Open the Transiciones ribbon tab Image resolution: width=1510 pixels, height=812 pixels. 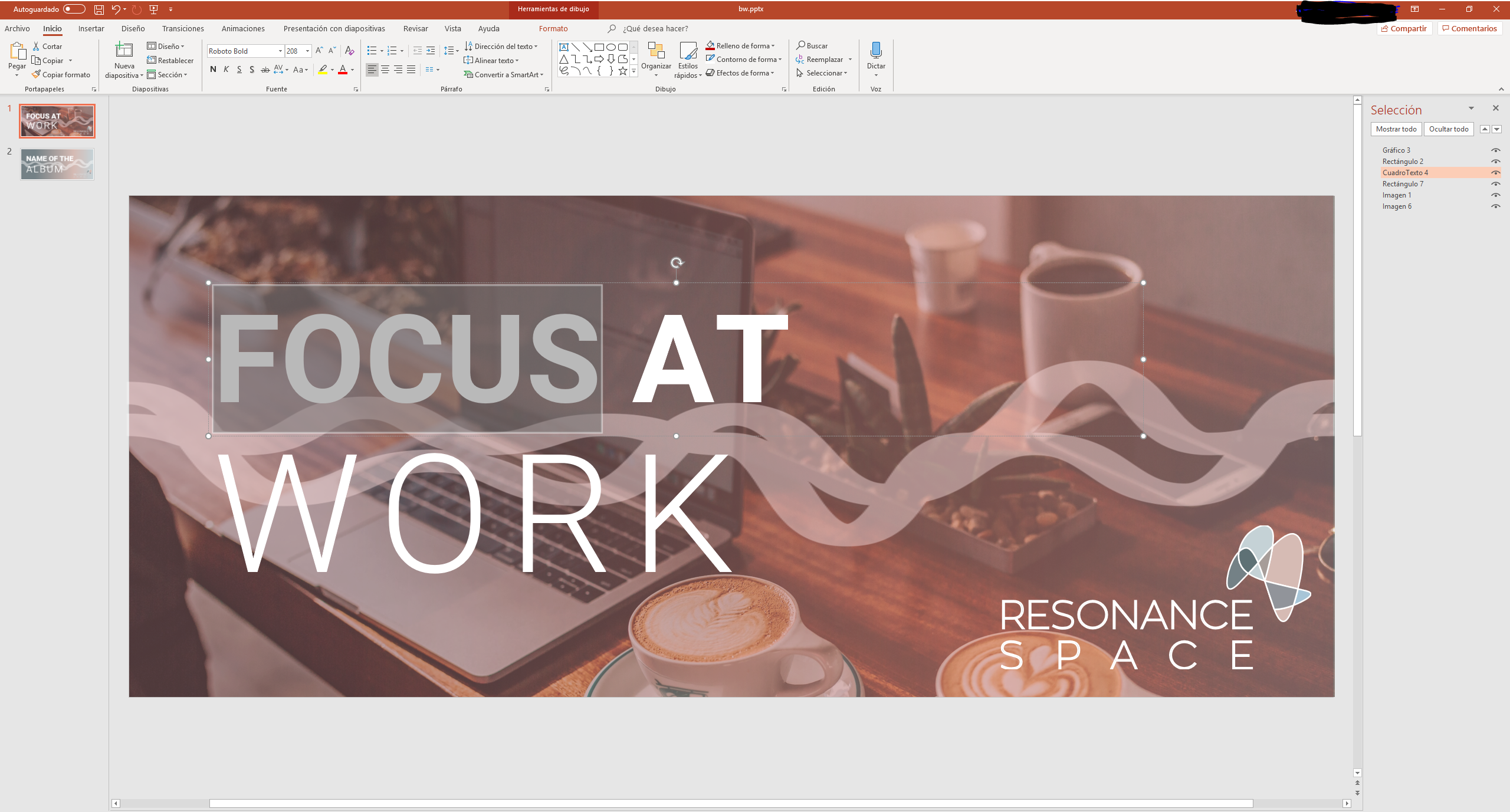tap(183, 28)
